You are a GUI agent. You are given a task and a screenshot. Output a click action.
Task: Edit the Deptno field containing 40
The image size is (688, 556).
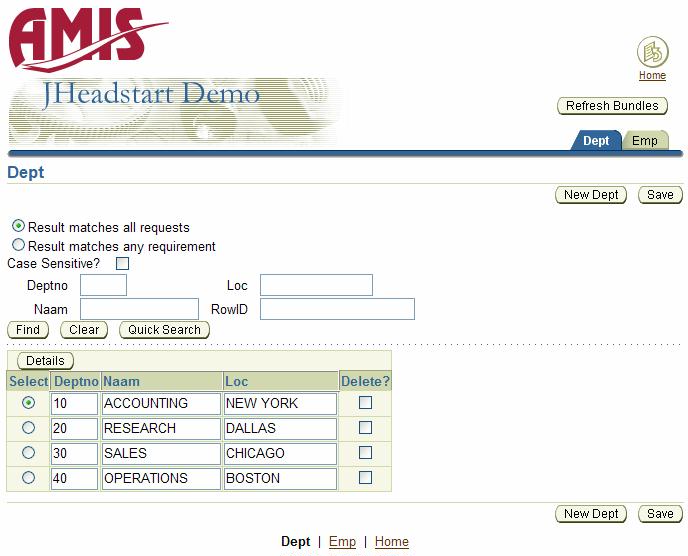tap(74, 479)
